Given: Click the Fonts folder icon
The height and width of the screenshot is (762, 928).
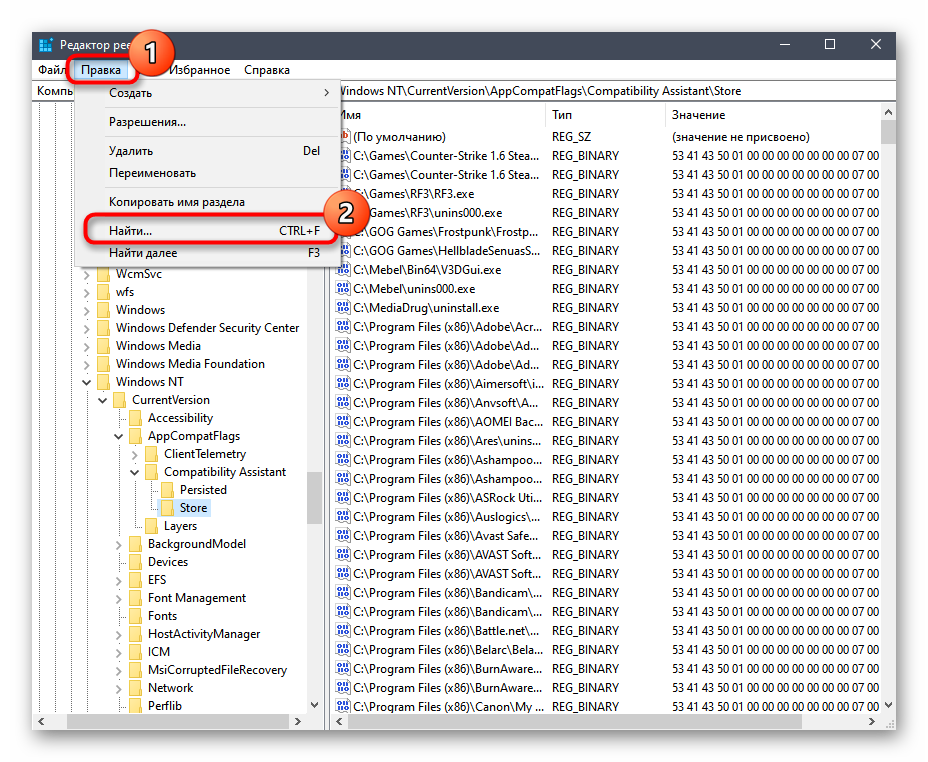Looking at the screenshot, I should 136,616.
